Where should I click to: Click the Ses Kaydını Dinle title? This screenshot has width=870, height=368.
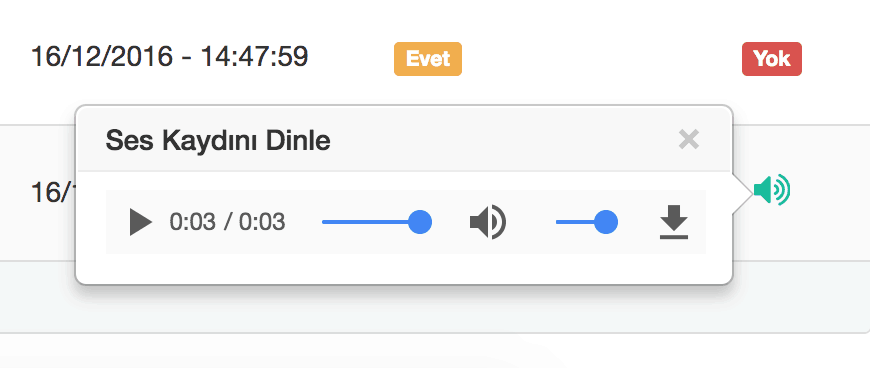(x=218, y=140)
